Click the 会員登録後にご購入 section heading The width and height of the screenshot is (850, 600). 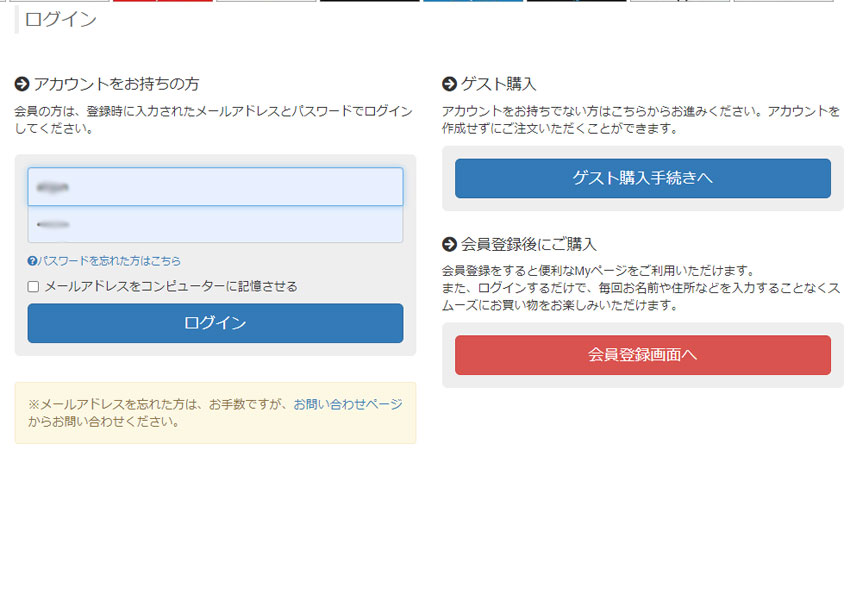point(529,244)
